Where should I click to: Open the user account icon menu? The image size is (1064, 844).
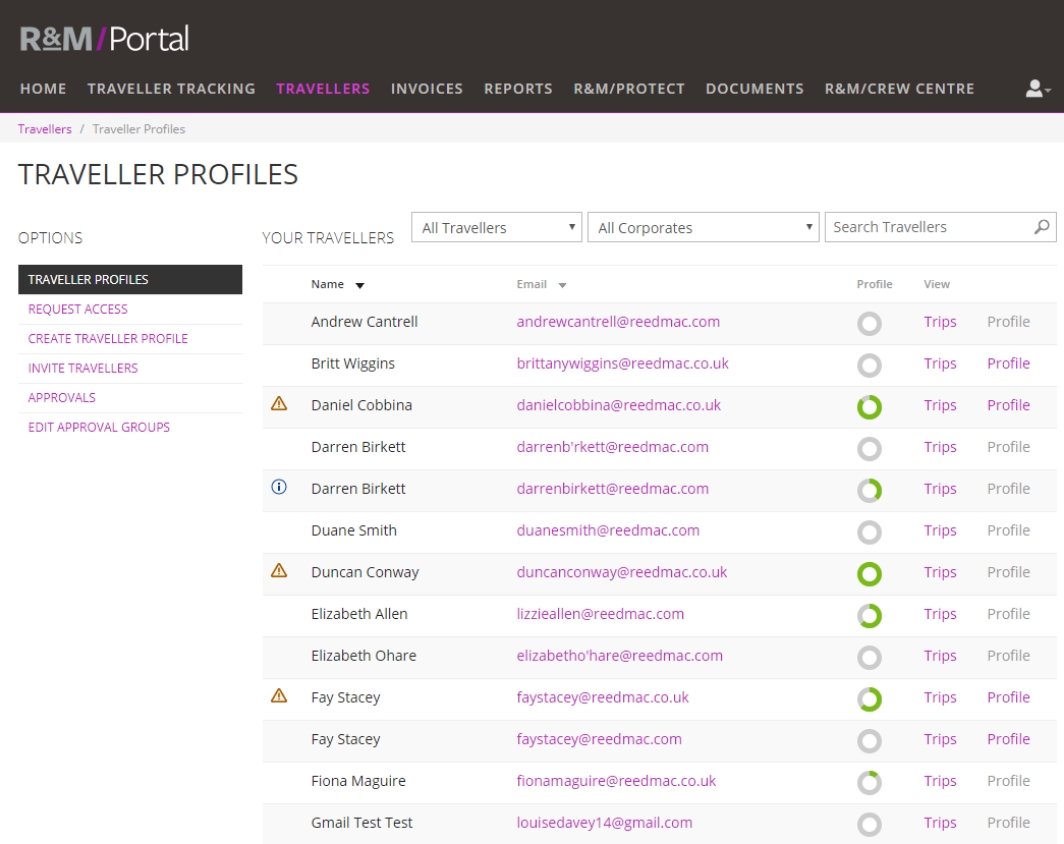click(1039, 89)
